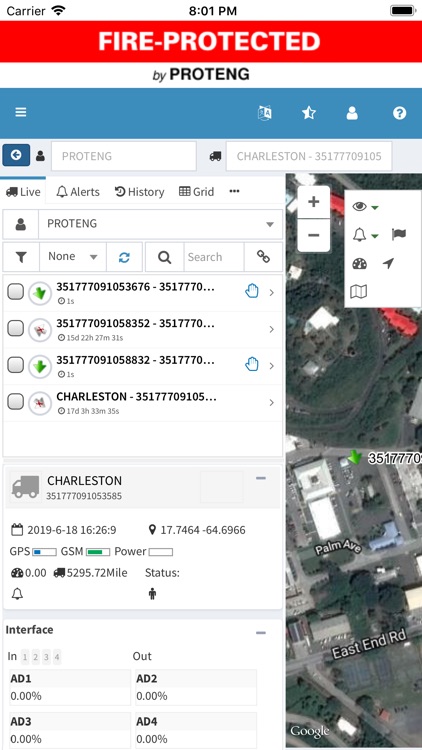The height and width of the screenshot is (750, 422).
Task: Tap the favorites star icon
Action: 309,113
